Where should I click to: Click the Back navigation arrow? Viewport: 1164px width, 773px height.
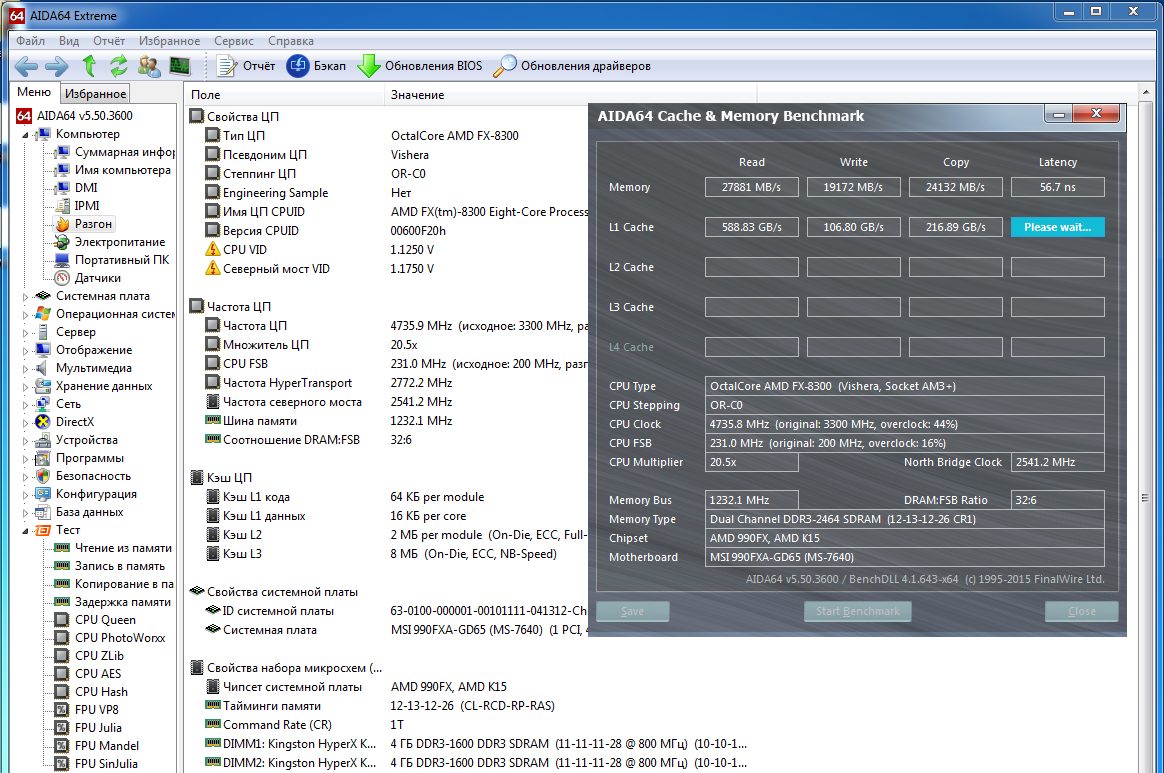[26, 66]
